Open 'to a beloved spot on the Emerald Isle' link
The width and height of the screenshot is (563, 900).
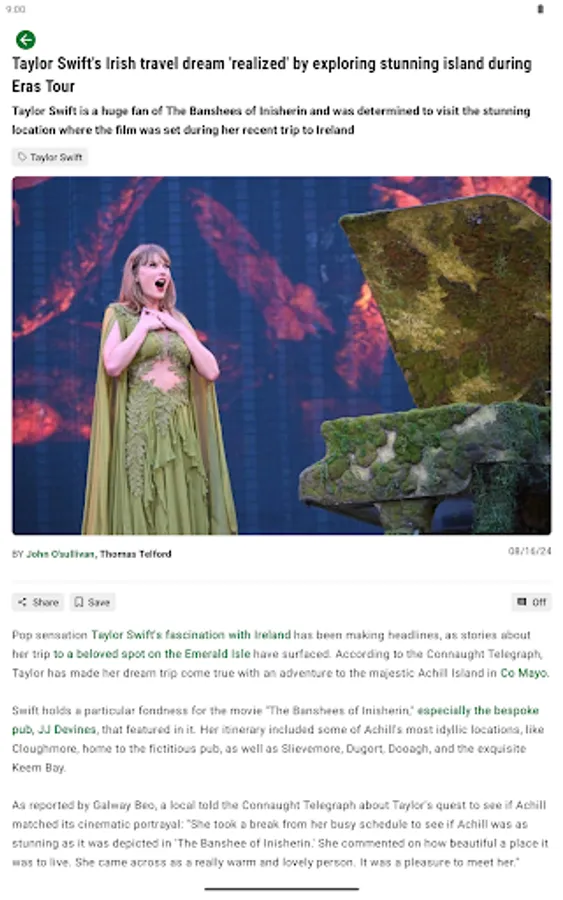[x=152, y=654]
